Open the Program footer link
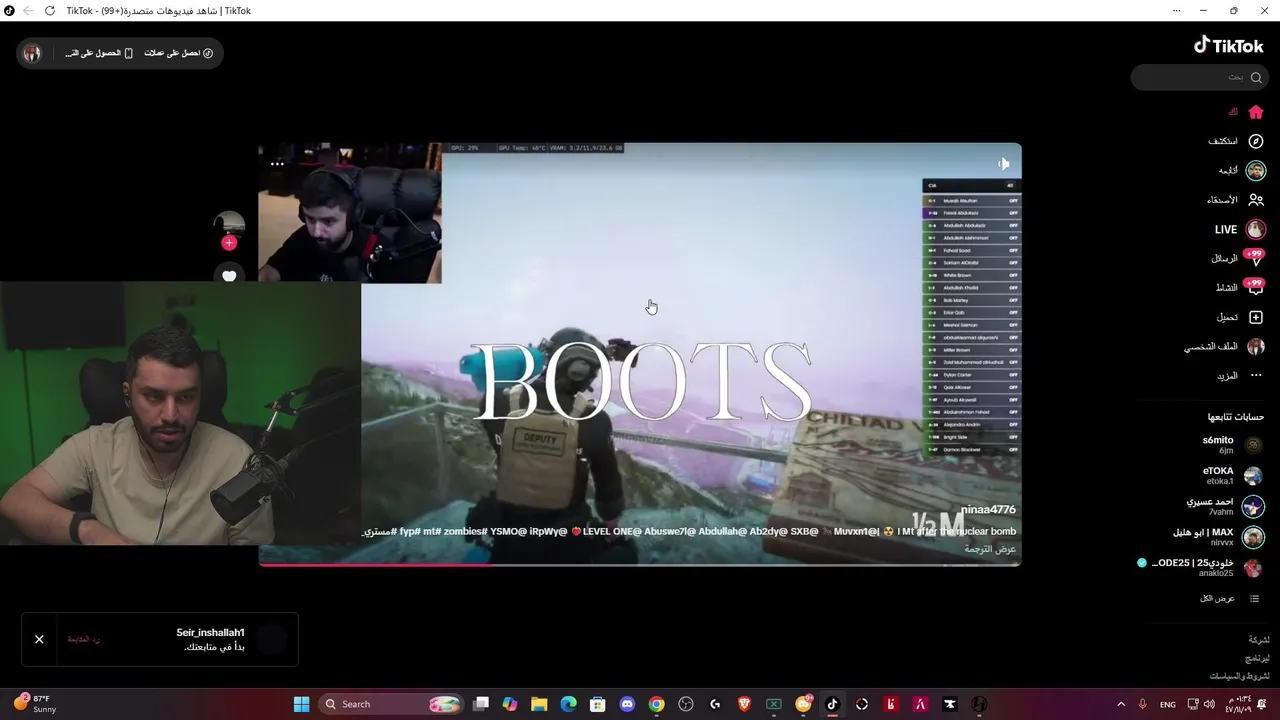1280x720 pixels. point(1257,659)
